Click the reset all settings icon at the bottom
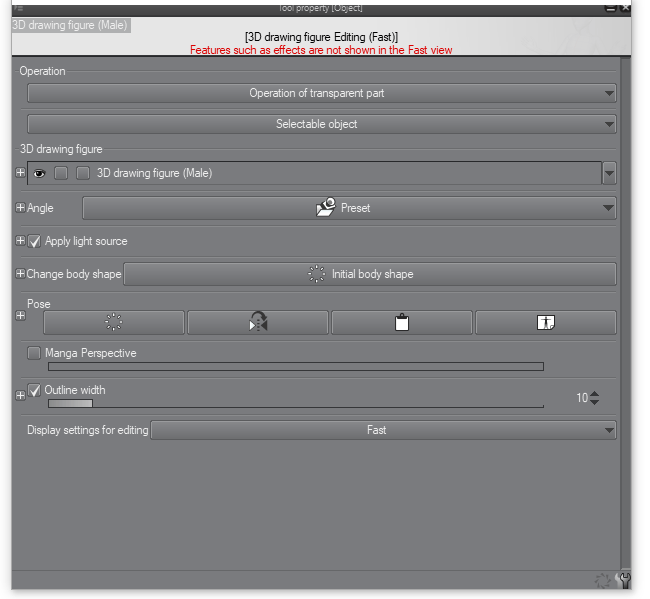Viewport: 650px width, 599px height. (602, 580)
